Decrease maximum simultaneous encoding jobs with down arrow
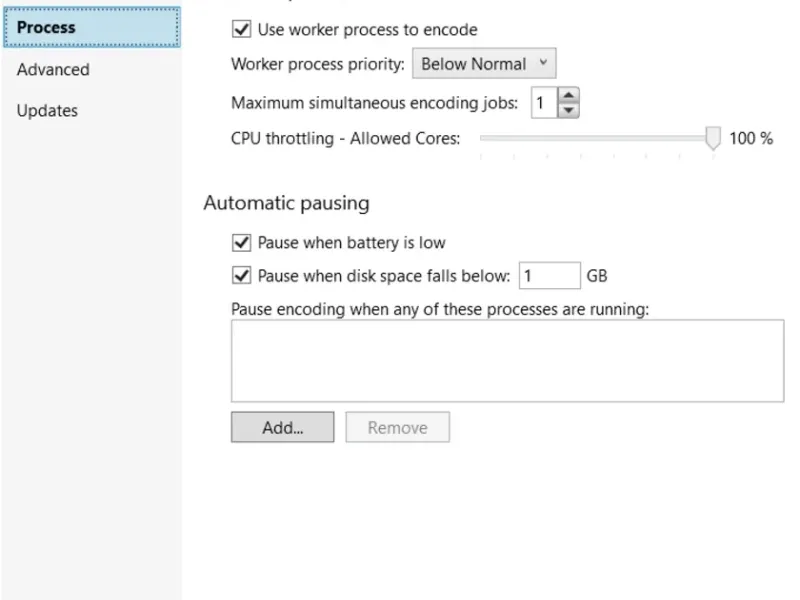Viewport: 800px width, 600px height. point(568,110)
